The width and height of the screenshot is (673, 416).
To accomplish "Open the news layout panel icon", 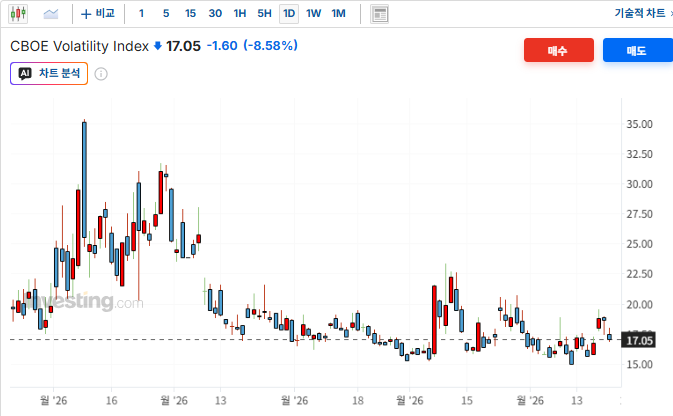I will (x=379, y=14).
